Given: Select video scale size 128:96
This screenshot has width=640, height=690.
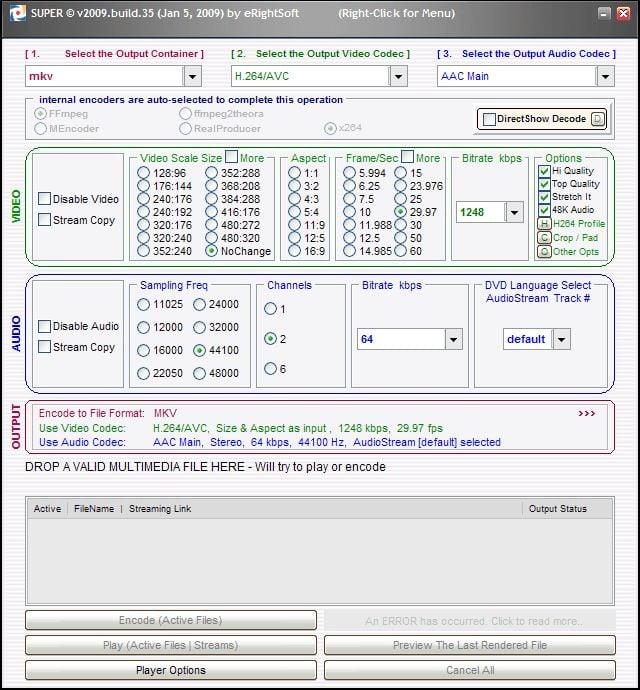Looking at the screenshot, I should pyautogui.click(x=143, y=173).
